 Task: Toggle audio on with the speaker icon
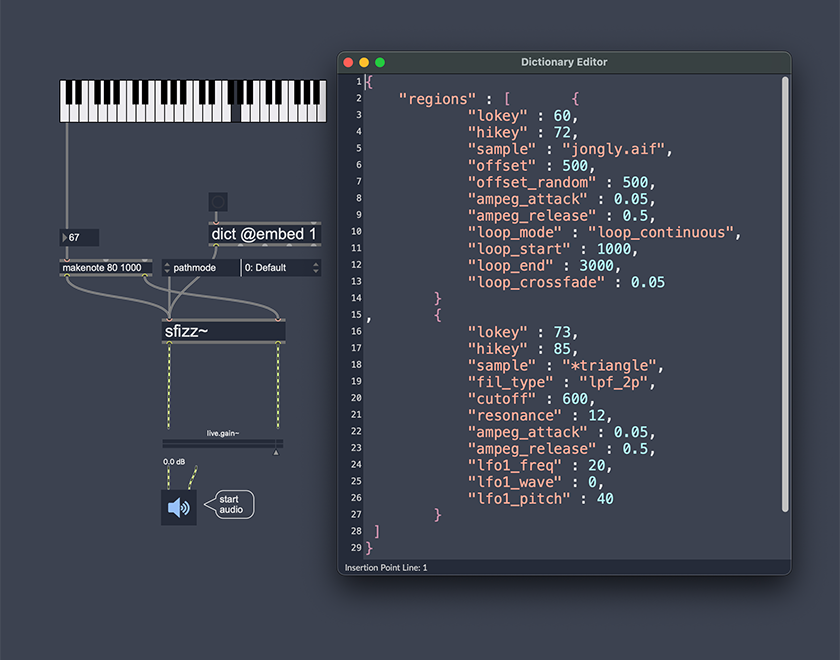tap(179, 507)
